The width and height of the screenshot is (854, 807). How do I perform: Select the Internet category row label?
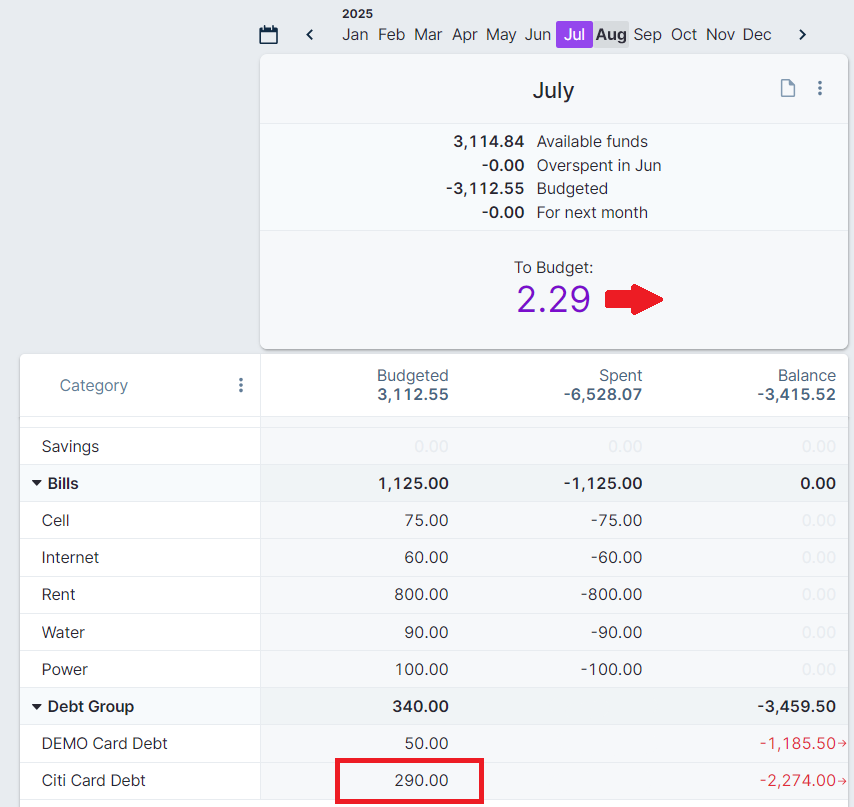(x=70, y=558)
